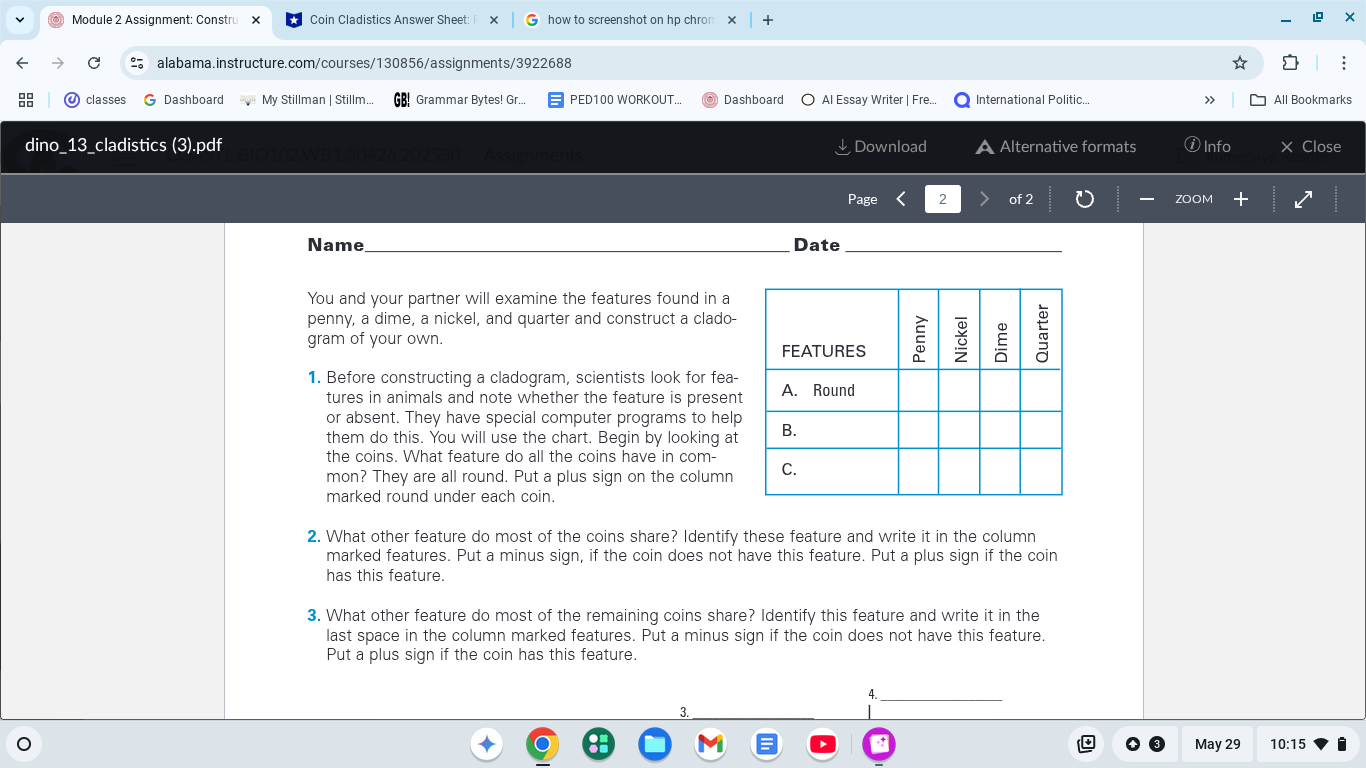
Task: Open the Chrome three-dot menu
Action: [x=1344, y=62]
